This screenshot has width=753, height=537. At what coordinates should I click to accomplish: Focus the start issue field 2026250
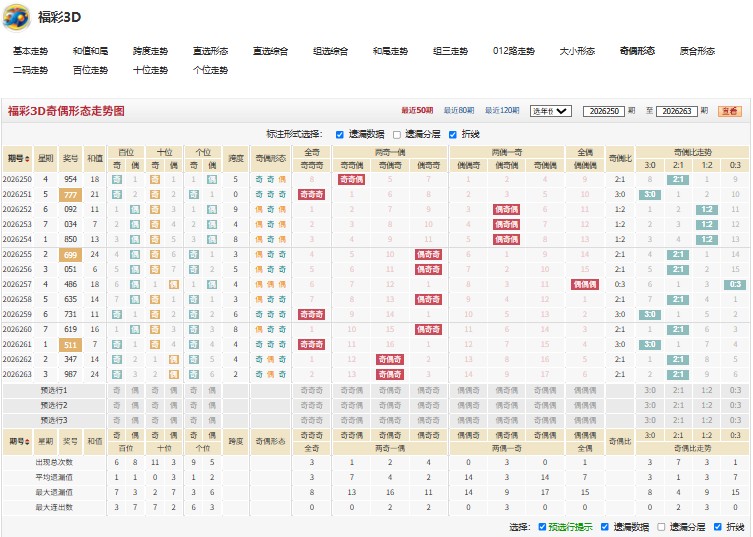(604, 111)
